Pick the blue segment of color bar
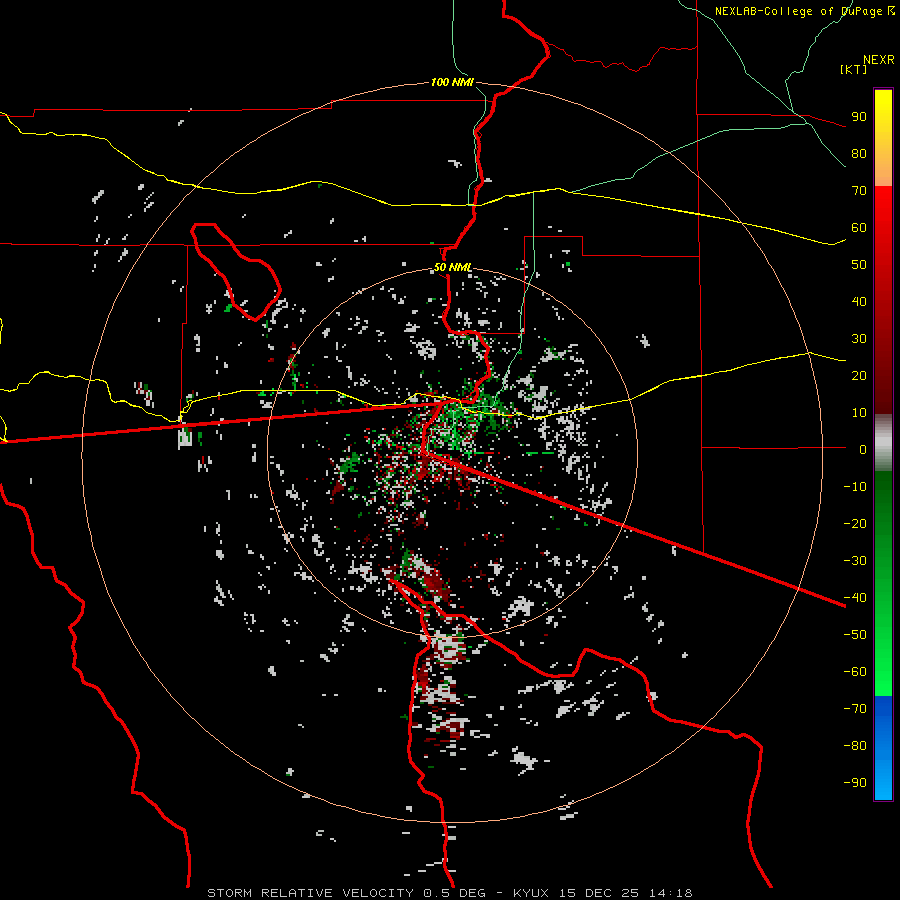The height and width of the screenshot is (900, 900). tap(883, 748)
